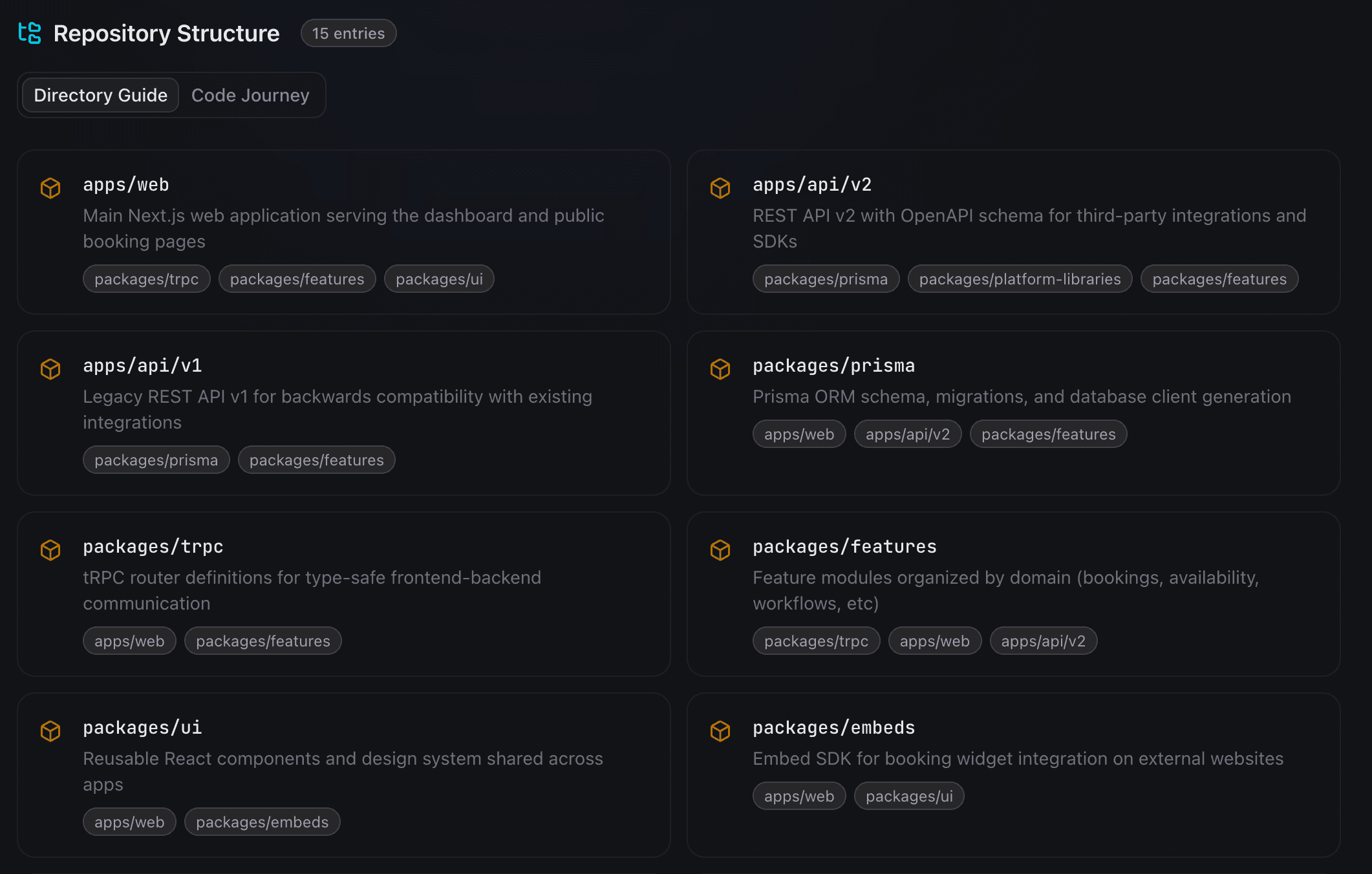The height and width of the screenshot is (874, 1372).
Task: Click the package icon beside apps/web
Action: click(50, 188)
